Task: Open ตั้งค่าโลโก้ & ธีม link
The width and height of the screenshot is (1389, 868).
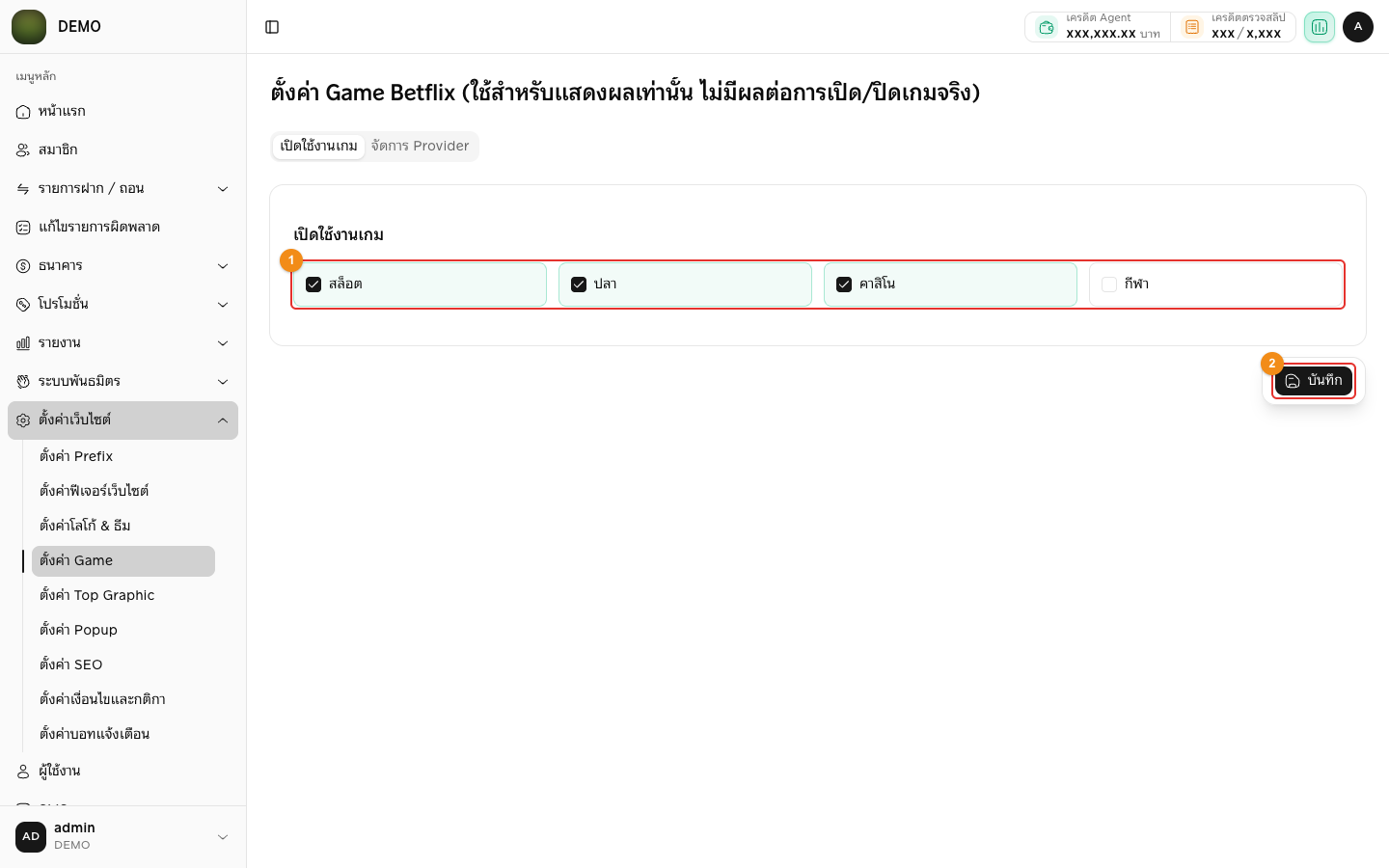Action: pyautogui.click(x=123, y=526)
